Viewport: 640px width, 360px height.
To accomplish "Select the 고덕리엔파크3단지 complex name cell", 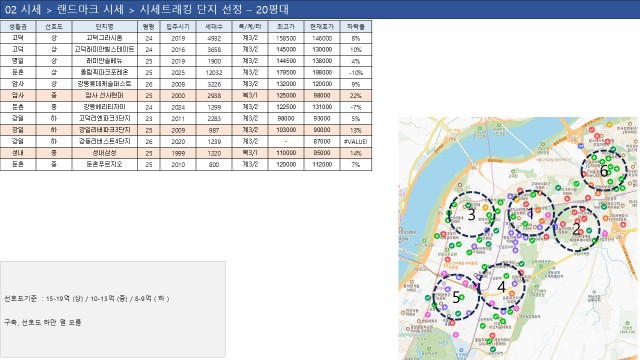I will coord(104,118).
